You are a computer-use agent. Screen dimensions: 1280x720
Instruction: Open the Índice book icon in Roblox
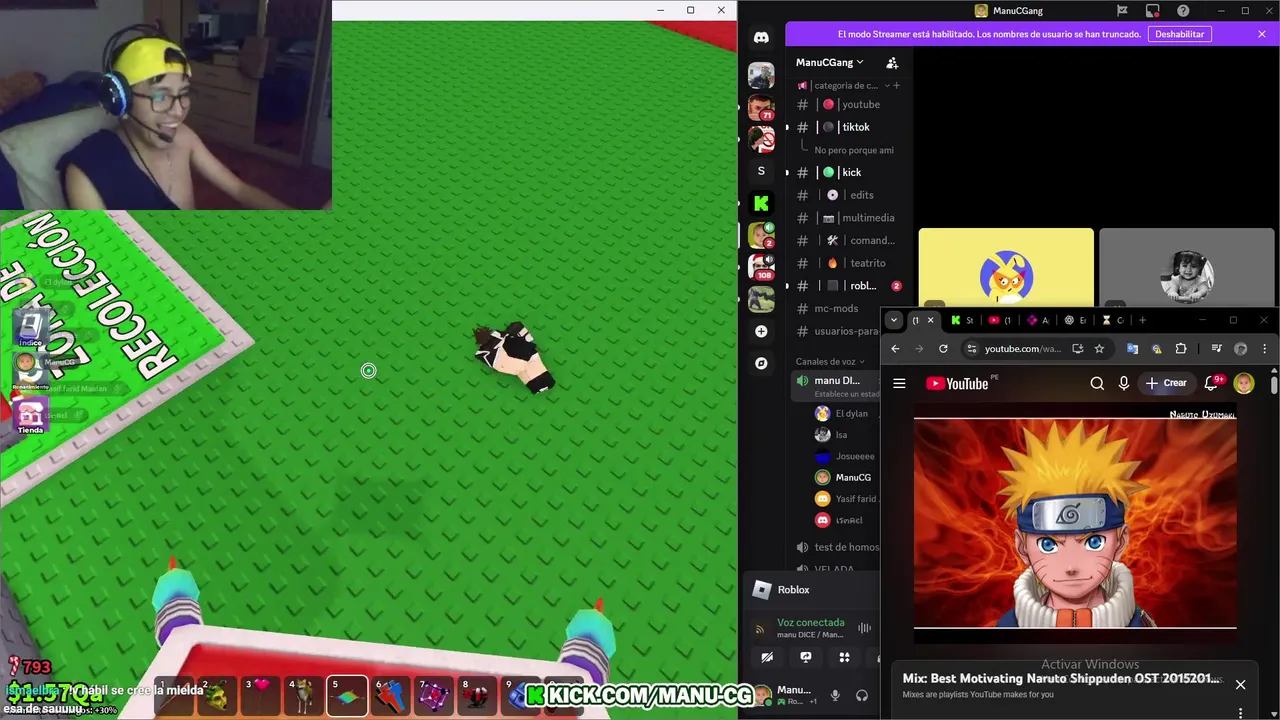[x=30, y=329]
